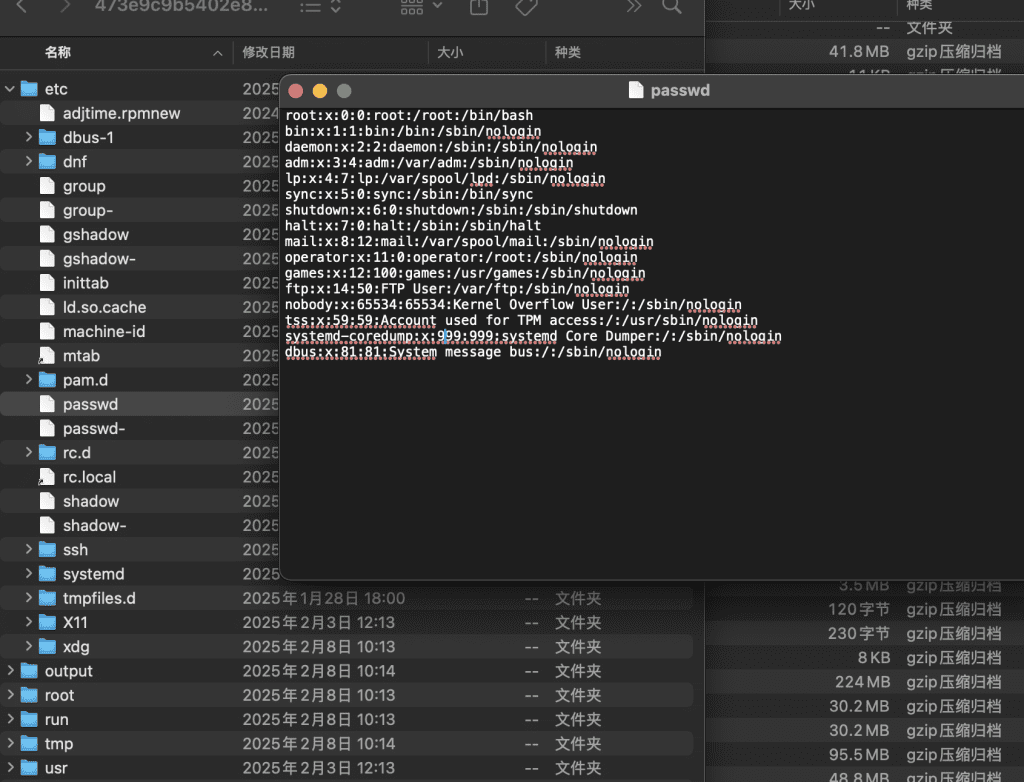Select the 95.5 MB row in right window

(x=865, y=755)
